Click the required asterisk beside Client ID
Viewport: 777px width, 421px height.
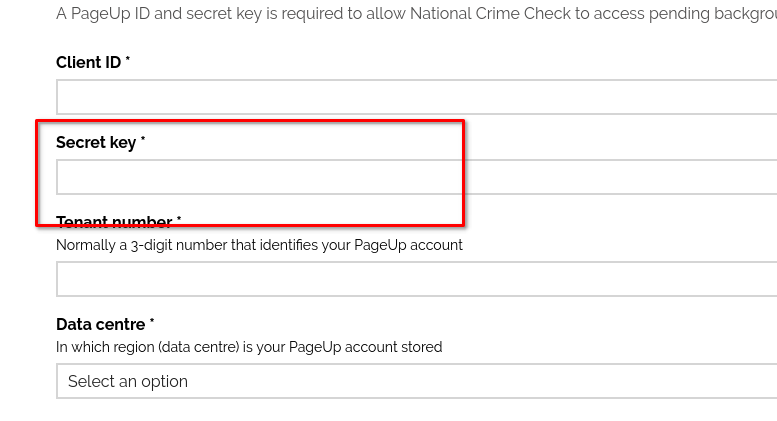(x=128, y=61)
